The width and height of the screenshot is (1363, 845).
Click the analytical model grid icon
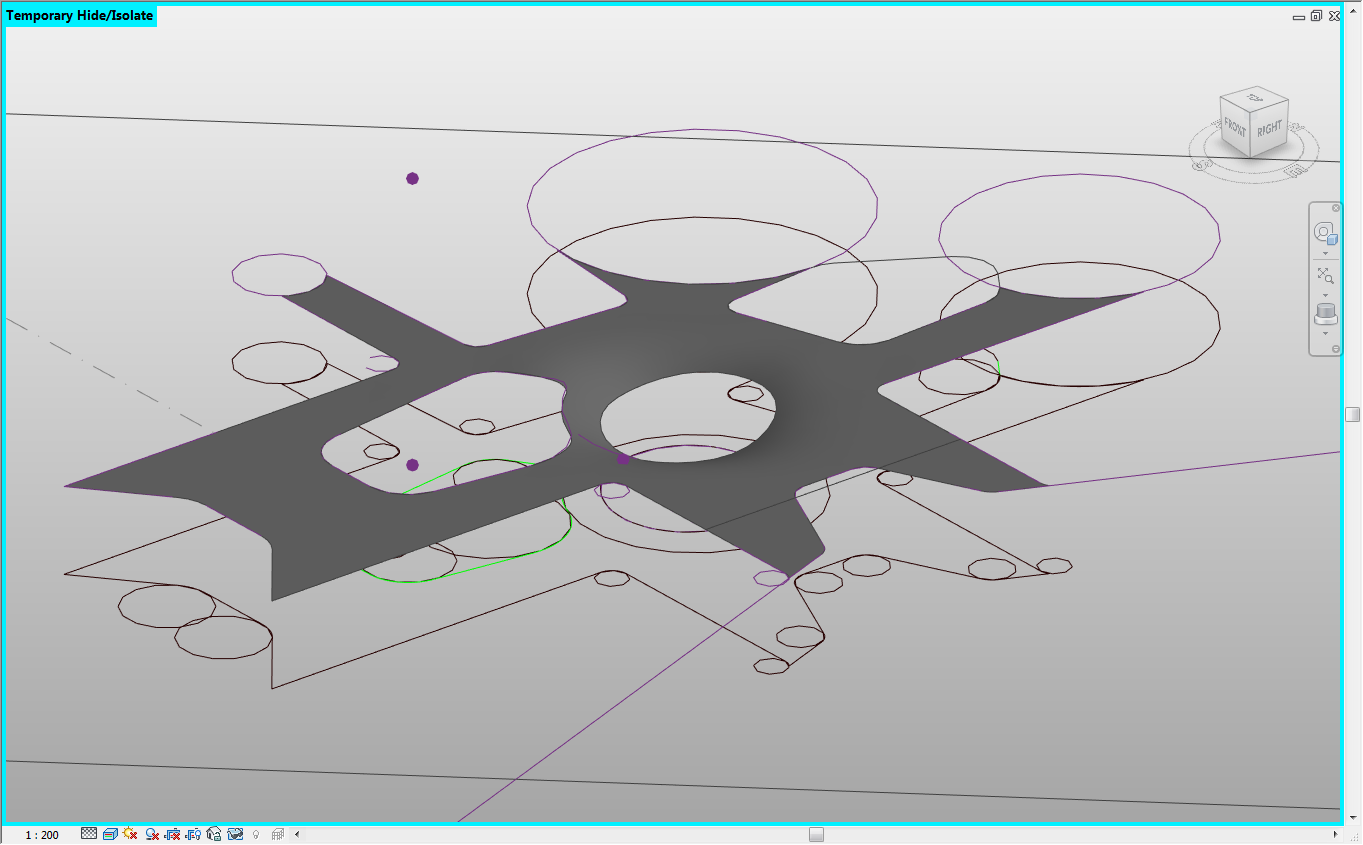tap(278, 834)
